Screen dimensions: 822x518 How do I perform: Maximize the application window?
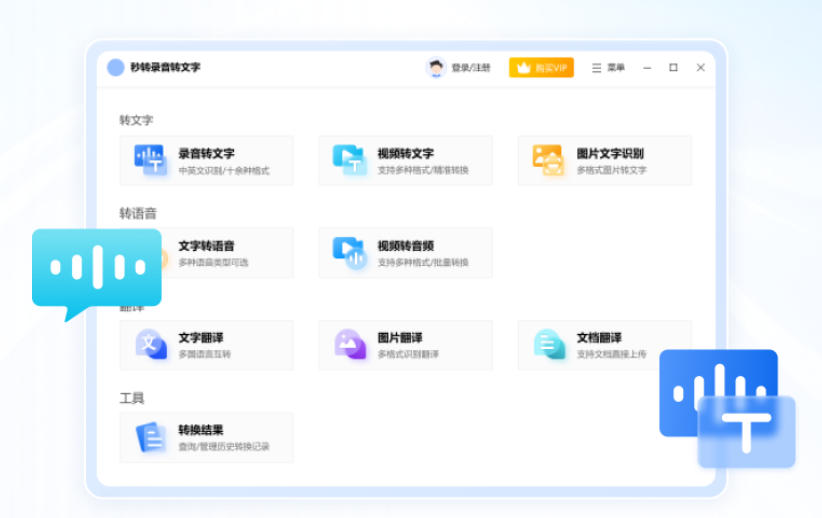673,68
